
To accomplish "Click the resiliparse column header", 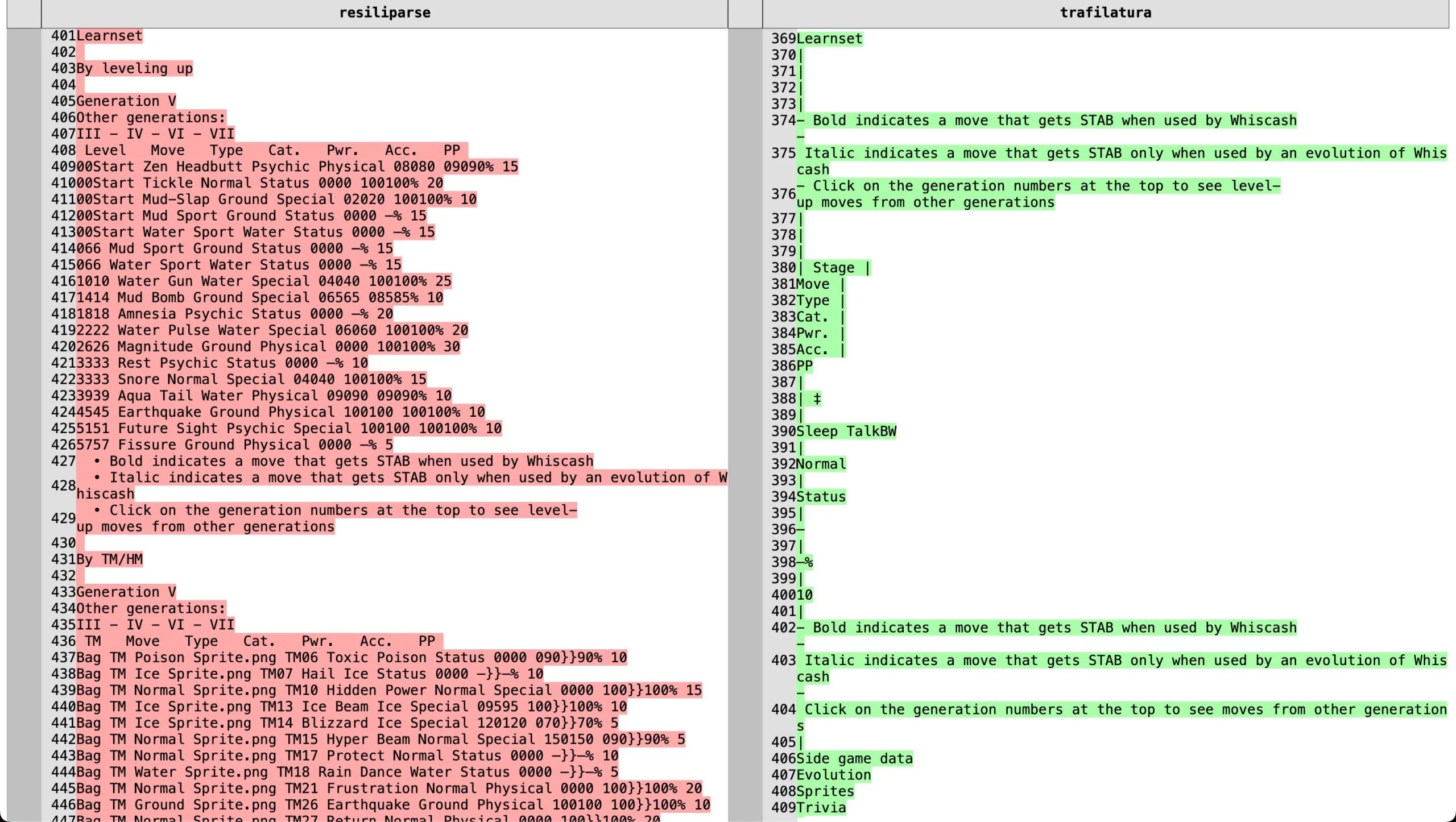I will click(384, 13).
